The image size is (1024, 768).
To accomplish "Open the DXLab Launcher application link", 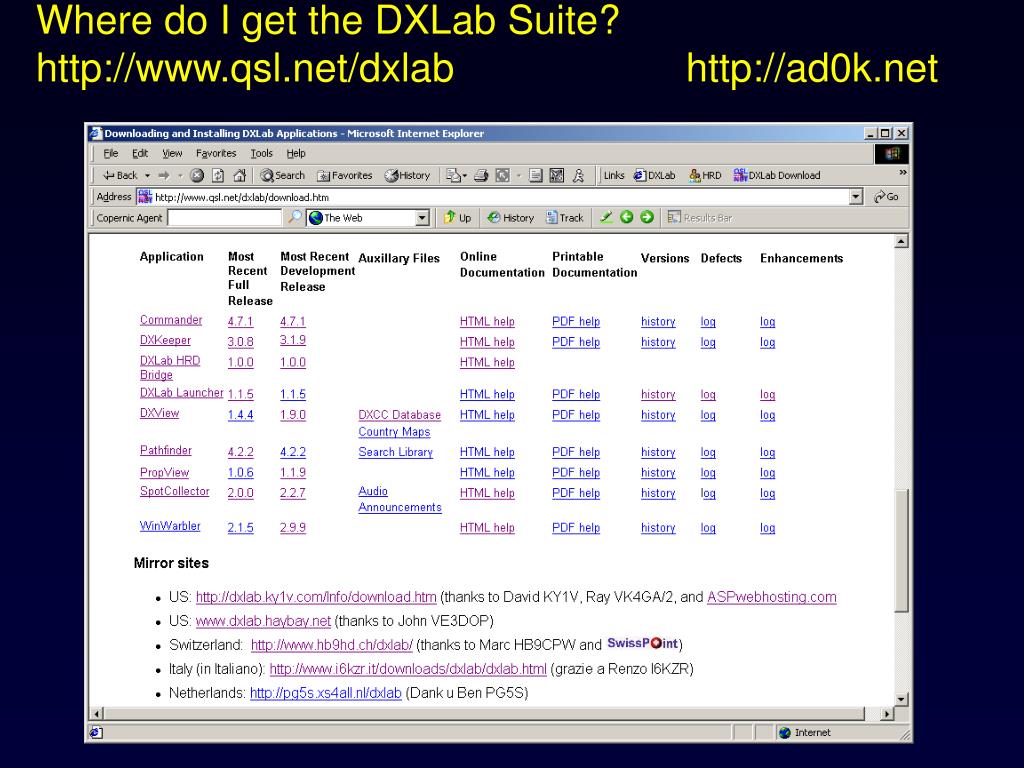I will coord(182,392).
